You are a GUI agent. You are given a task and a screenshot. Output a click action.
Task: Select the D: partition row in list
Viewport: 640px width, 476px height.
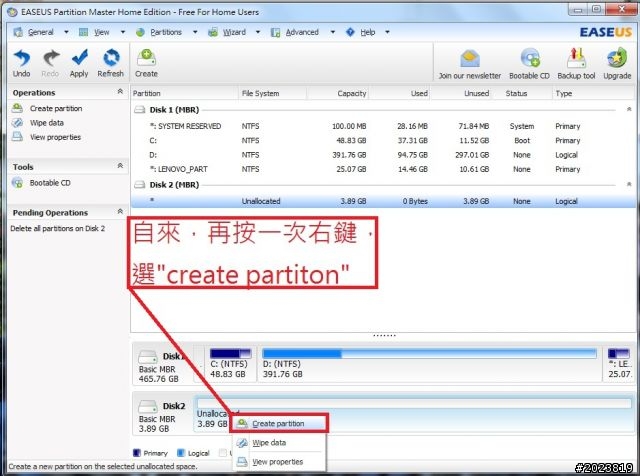pyautogui.click(x=383, y=155)
